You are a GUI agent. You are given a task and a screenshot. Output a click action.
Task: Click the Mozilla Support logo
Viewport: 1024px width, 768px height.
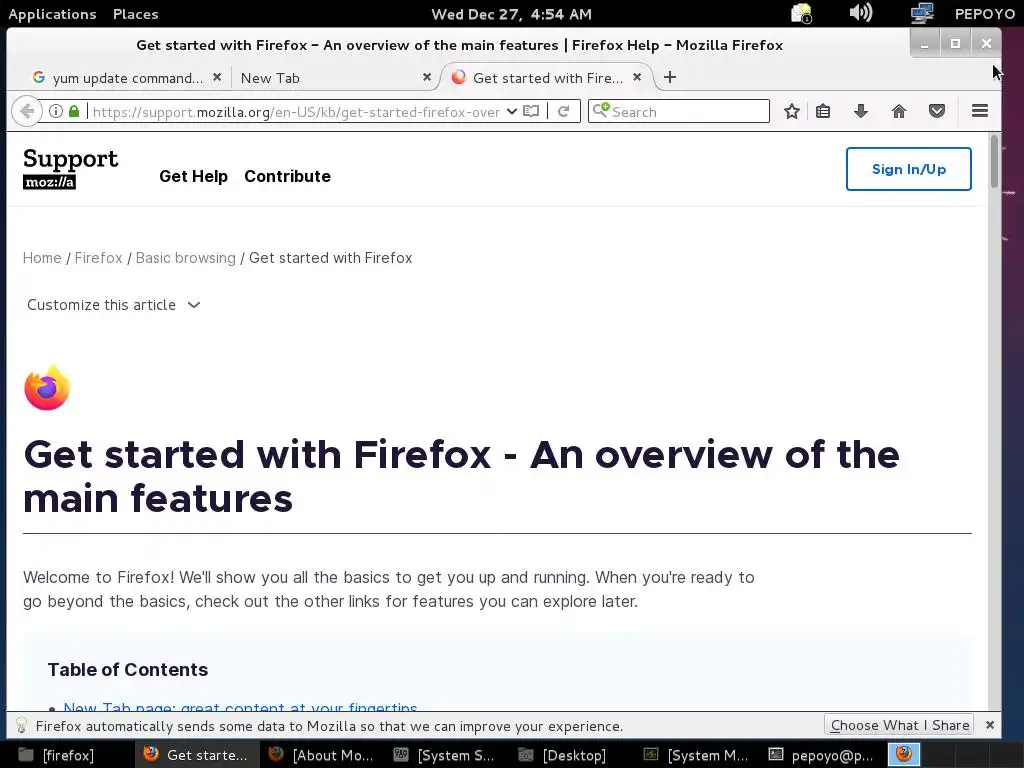pos(71,168)
